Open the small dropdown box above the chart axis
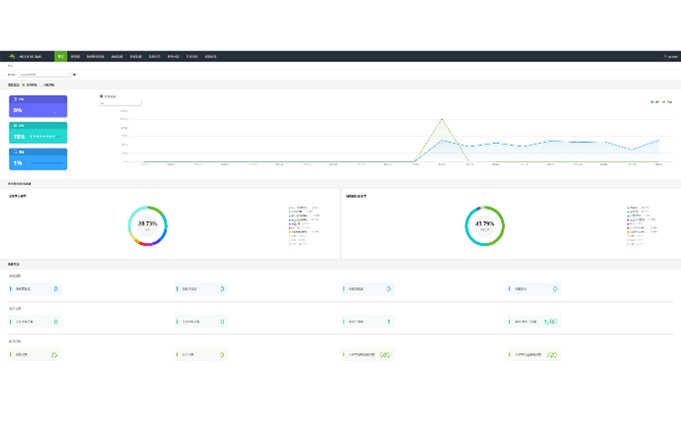681x423 pixels. pos(120,103)
